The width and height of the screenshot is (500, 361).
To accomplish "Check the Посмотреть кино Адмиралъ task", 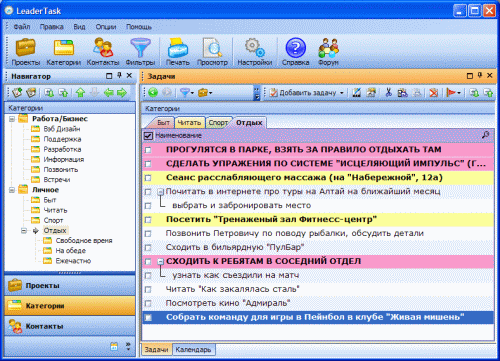I will coord(148,304).
